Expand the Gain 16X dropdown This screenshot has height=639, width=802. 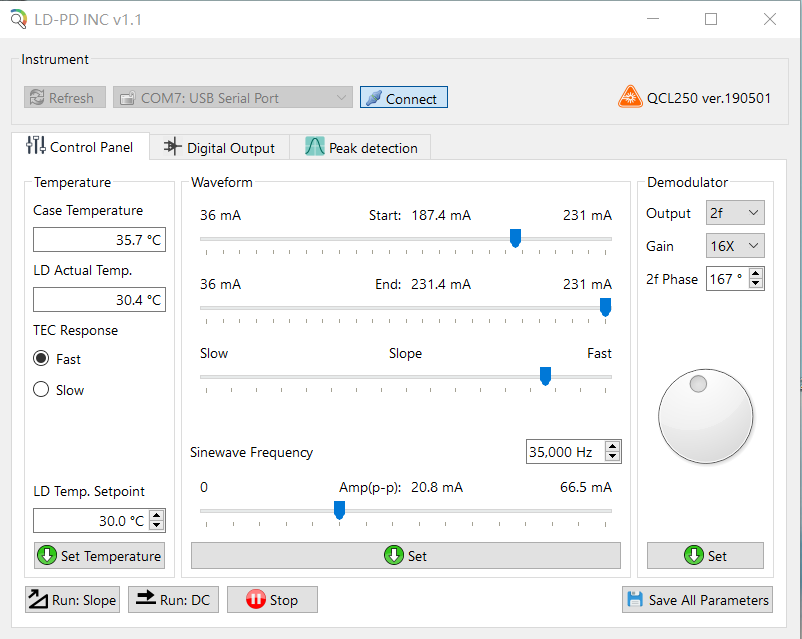735,246
